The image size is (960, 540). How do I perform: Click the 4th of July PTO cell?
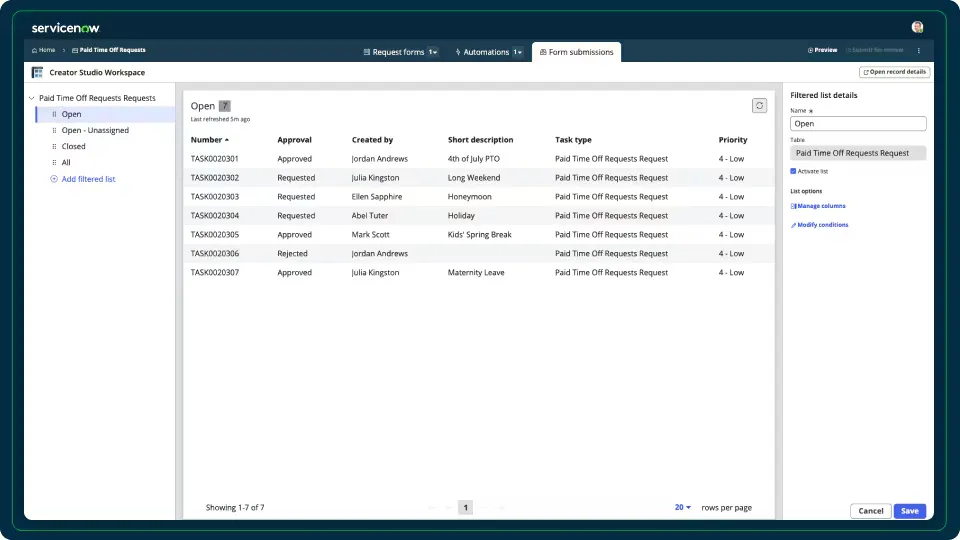pyautogui.click(x=473, y=159)
